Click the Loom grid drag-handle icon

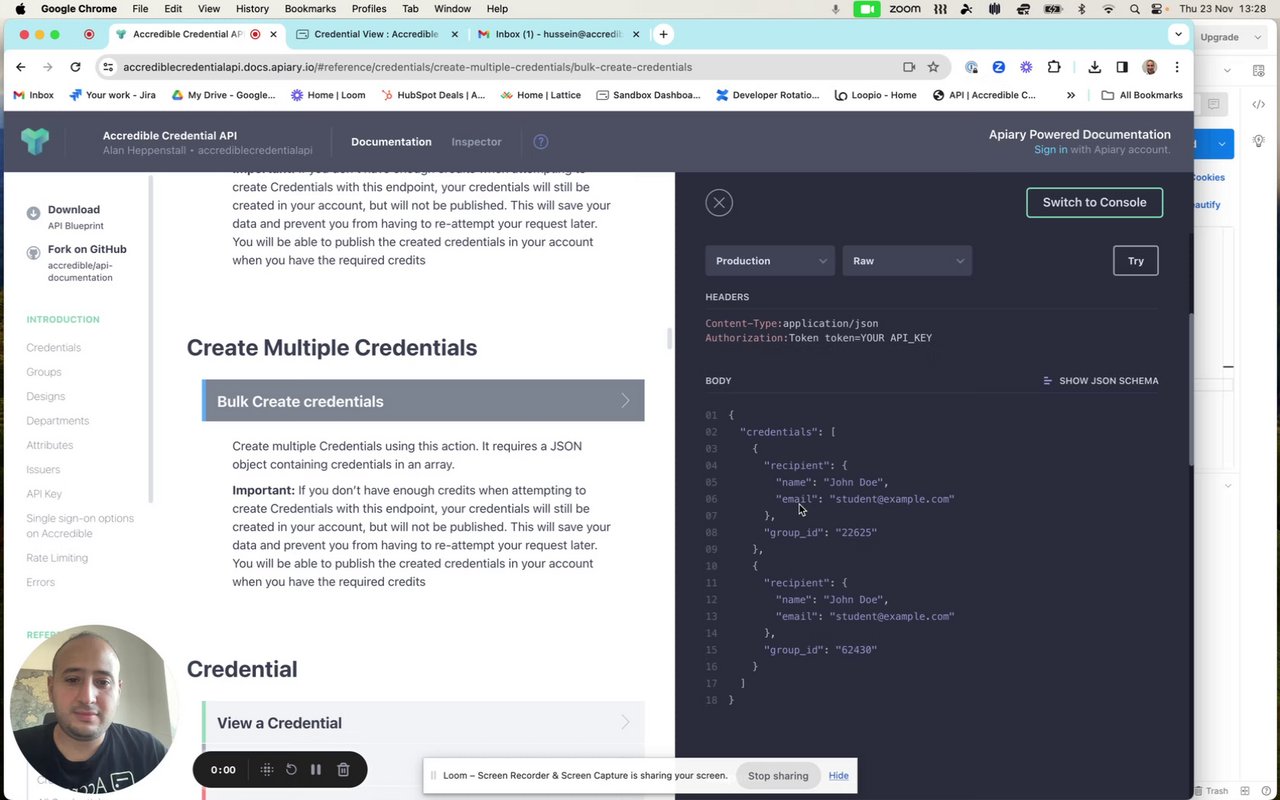(x=266, y=769)
